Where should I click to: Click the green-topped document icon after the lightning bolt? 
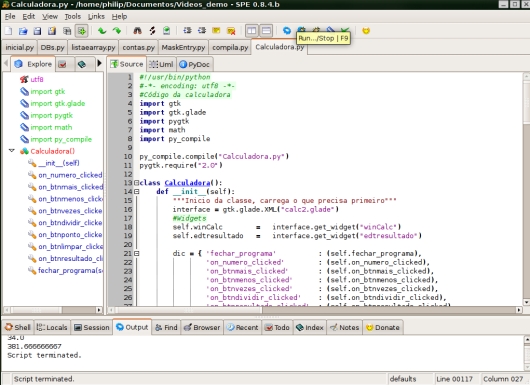coord(166,31)
